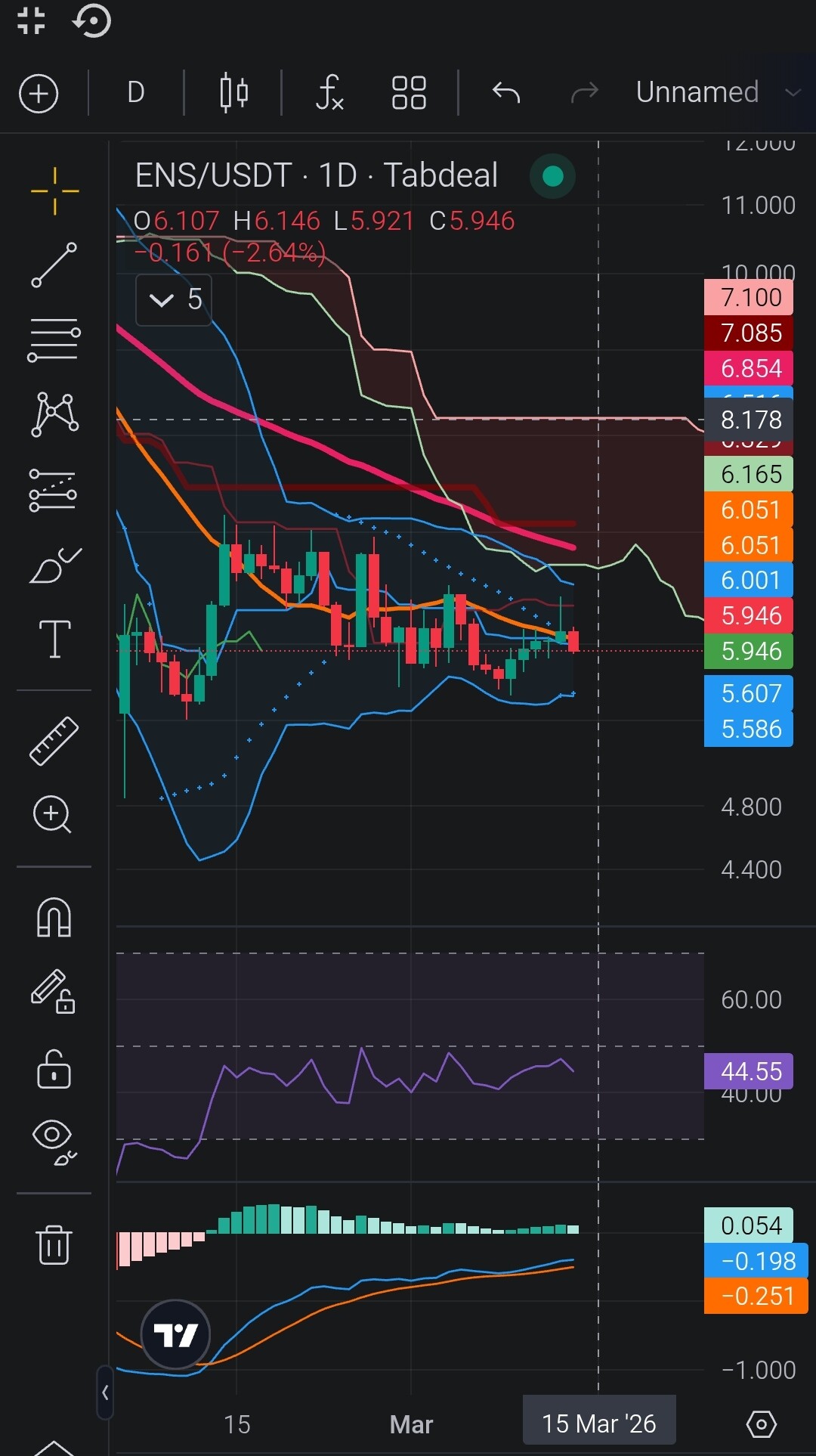The width and height of the screenshot is (816, 1456).
Task: Select the Text annotation tool
Action: click(54, 640)
